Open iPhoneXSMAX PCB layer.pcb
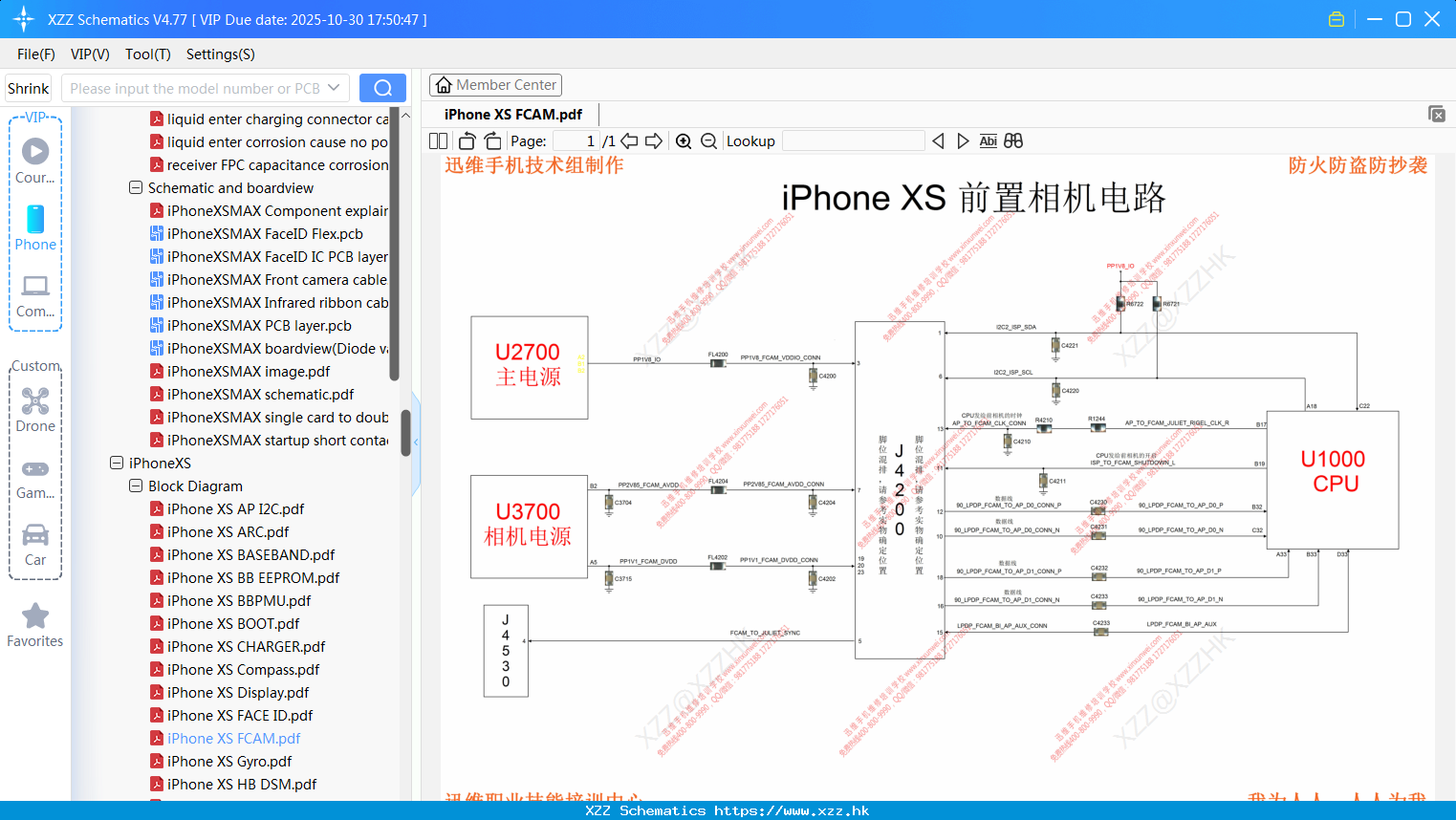 coord(259,325)
